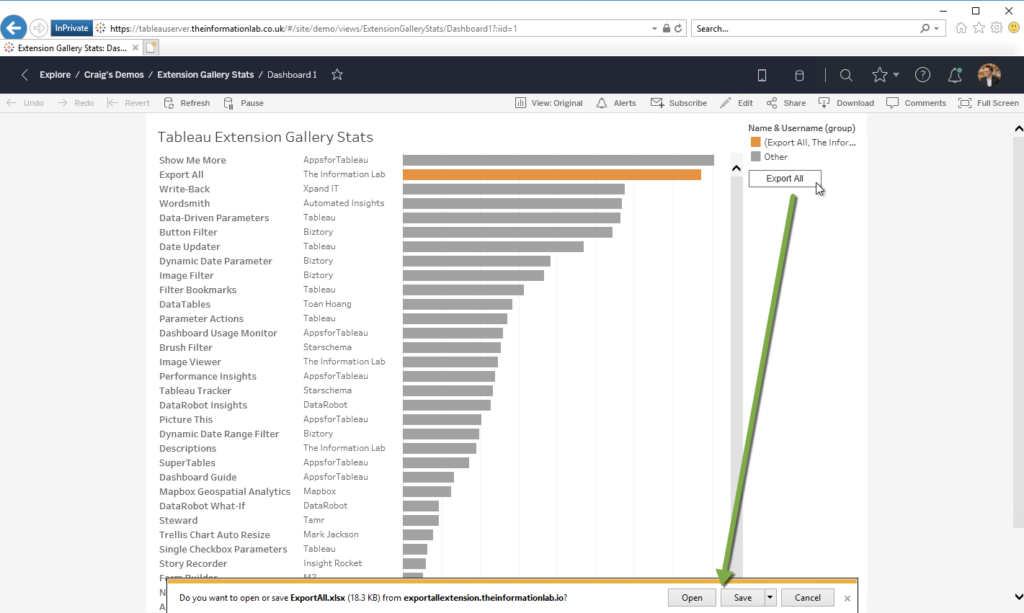This screenshot has height=613, width=1024.
Task: Open the search provider dropdown arrow
Action: [x=936, y=29]
